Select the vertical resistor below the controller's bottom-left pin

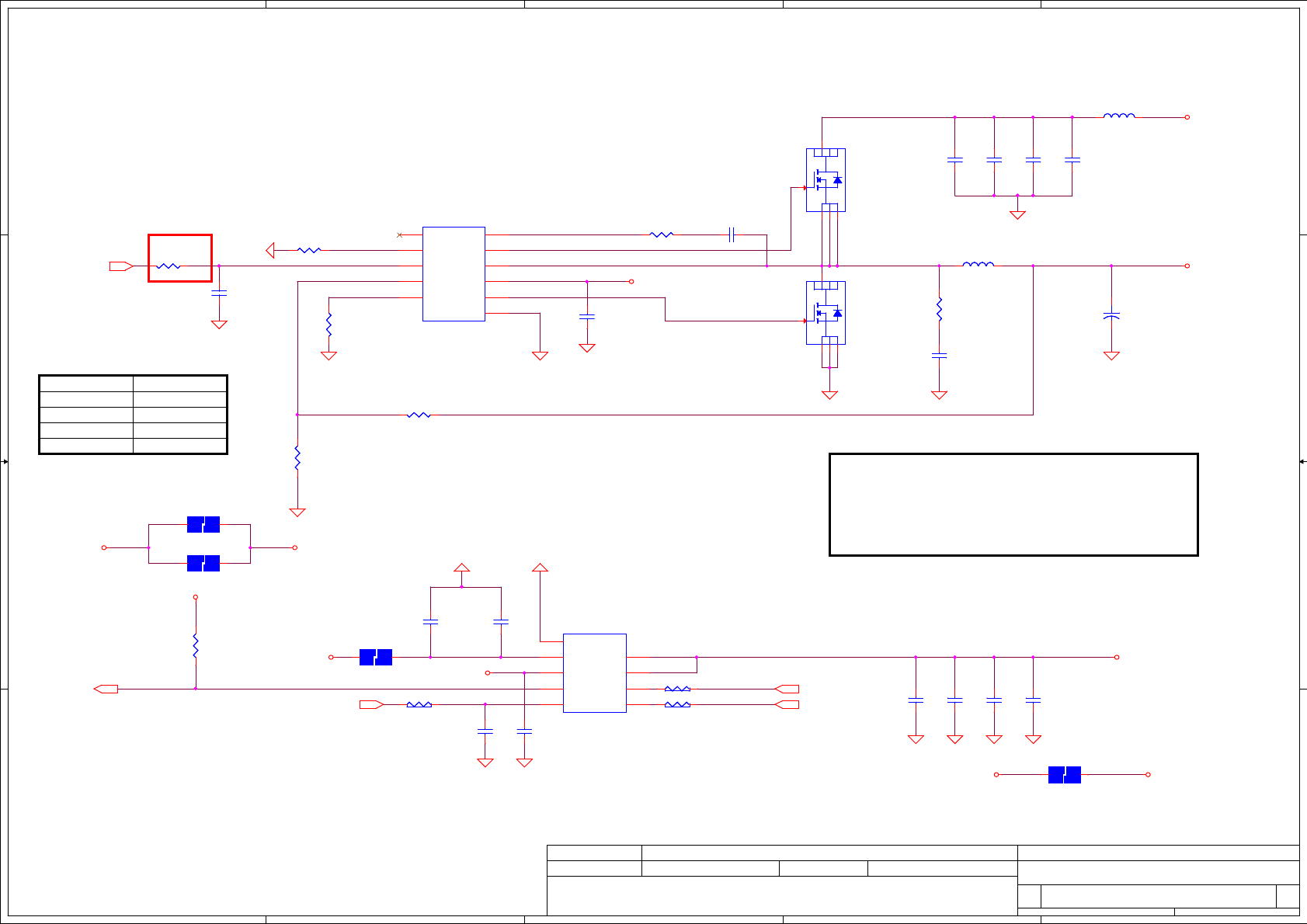pos(328,325)
